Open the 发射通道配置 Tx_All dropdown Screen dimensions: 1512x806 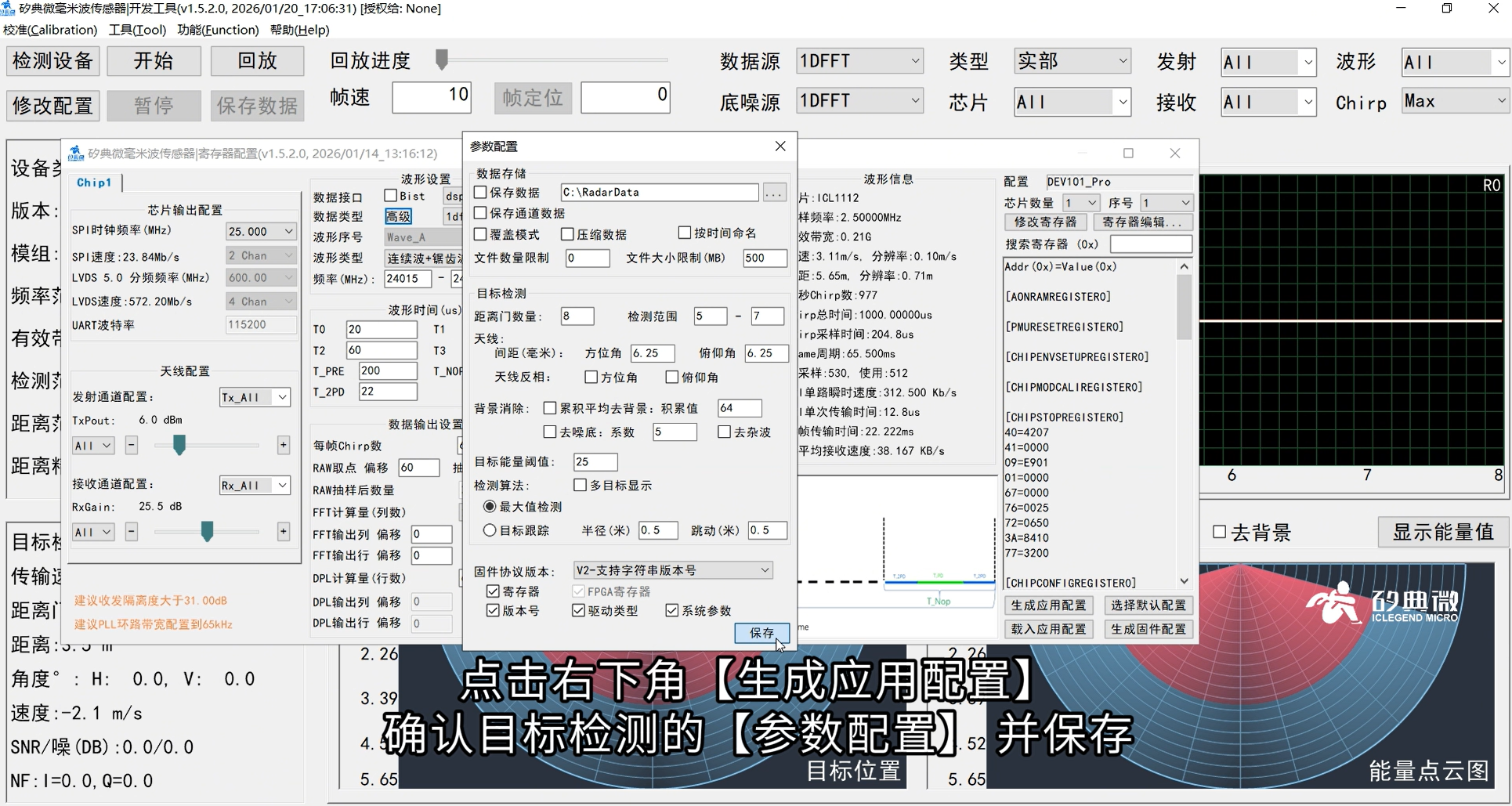tap(255, 397)
